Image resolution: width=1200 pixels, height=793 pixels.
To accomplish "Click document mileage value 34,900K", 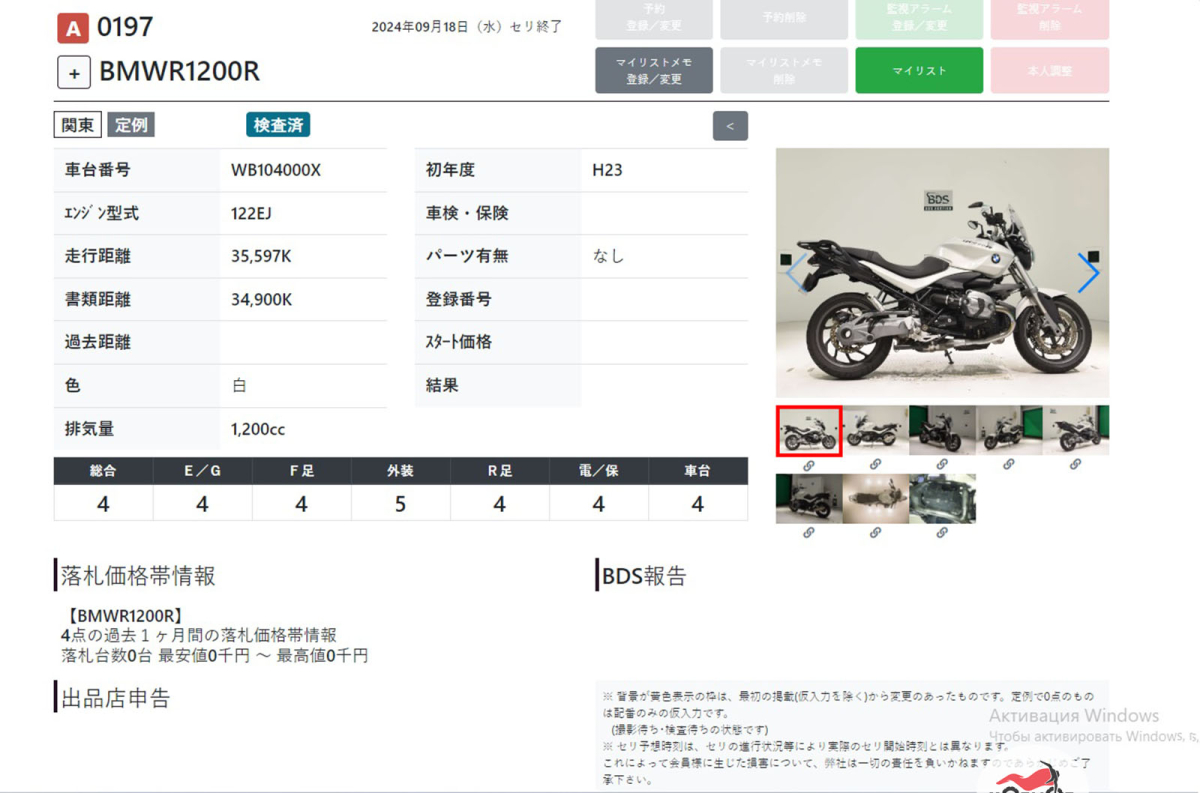I will [262, 299].
